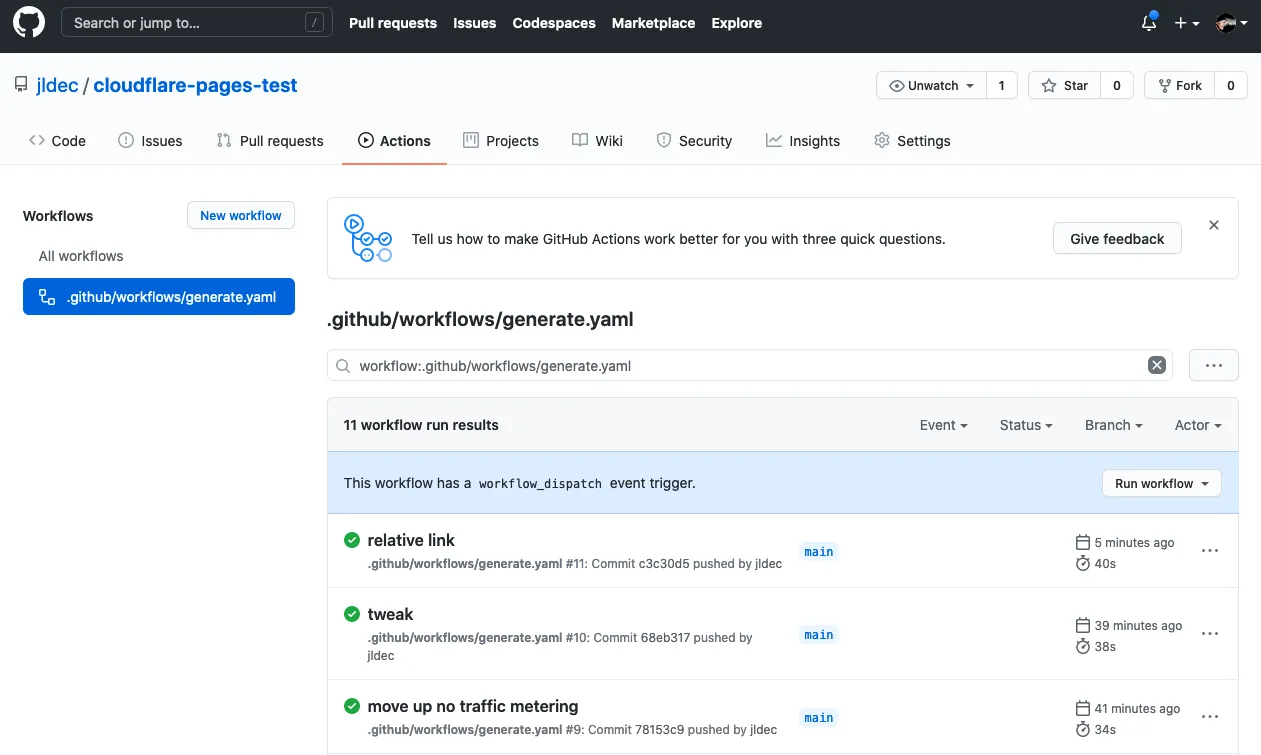Open the kebab menu beside the tweak run
This screenshot has height=755, width=1261.
(x=1210, y=633)
